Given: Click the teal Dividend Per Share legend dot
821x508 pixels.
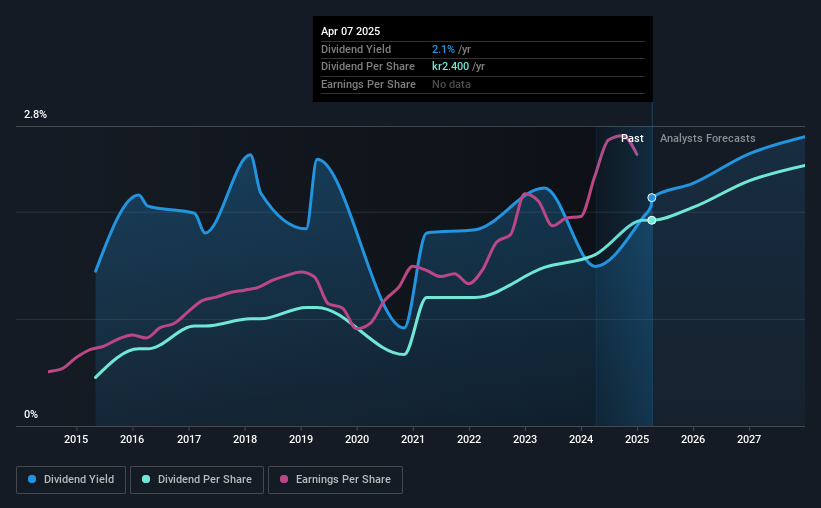Looking at the screenshot, I should pos(146,479).
